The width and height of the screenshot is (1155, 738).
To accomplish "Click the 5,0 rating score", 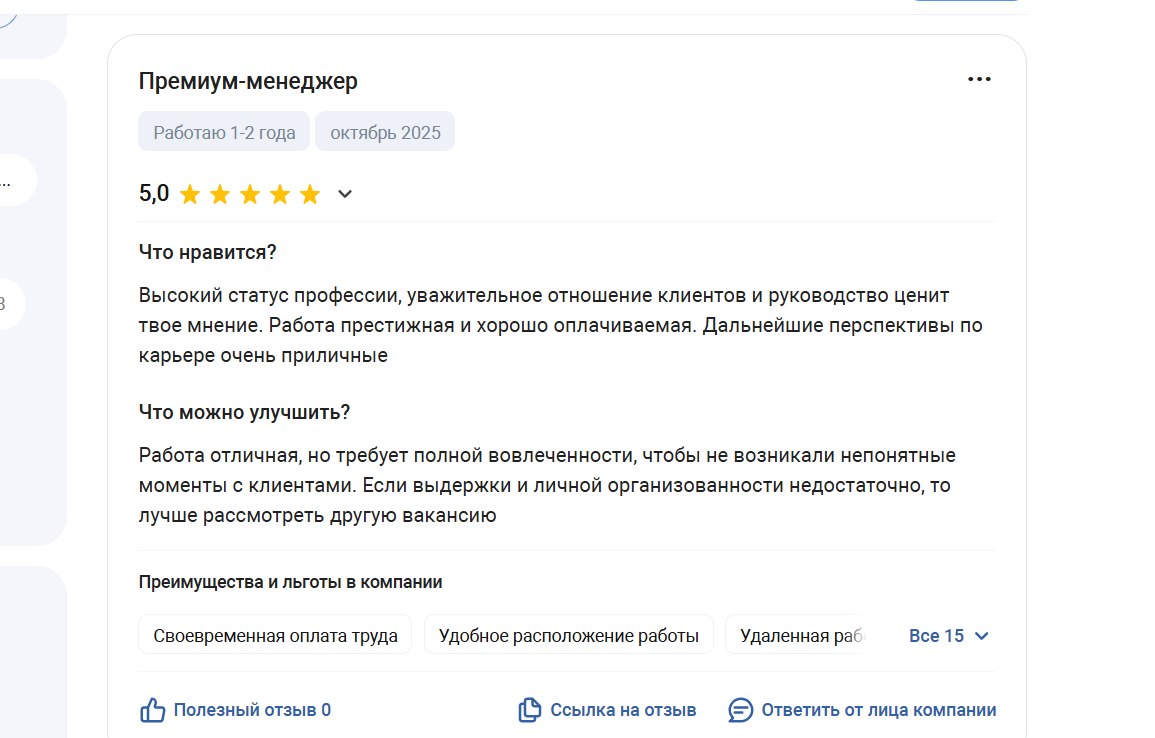I will pos(154,194).
